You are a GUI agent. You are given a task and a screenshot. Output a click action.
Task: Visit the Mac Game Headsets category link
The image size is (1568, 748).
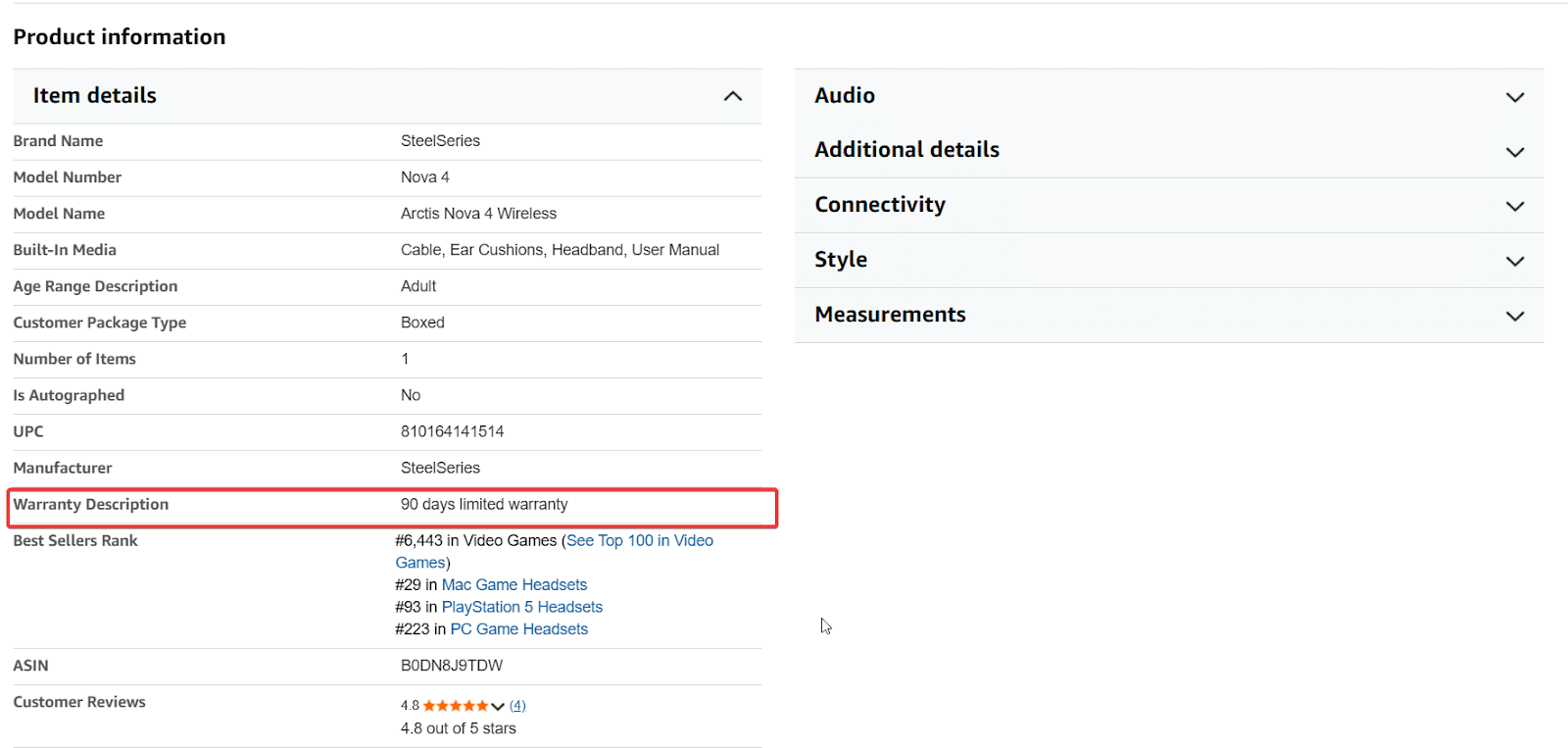514,585
